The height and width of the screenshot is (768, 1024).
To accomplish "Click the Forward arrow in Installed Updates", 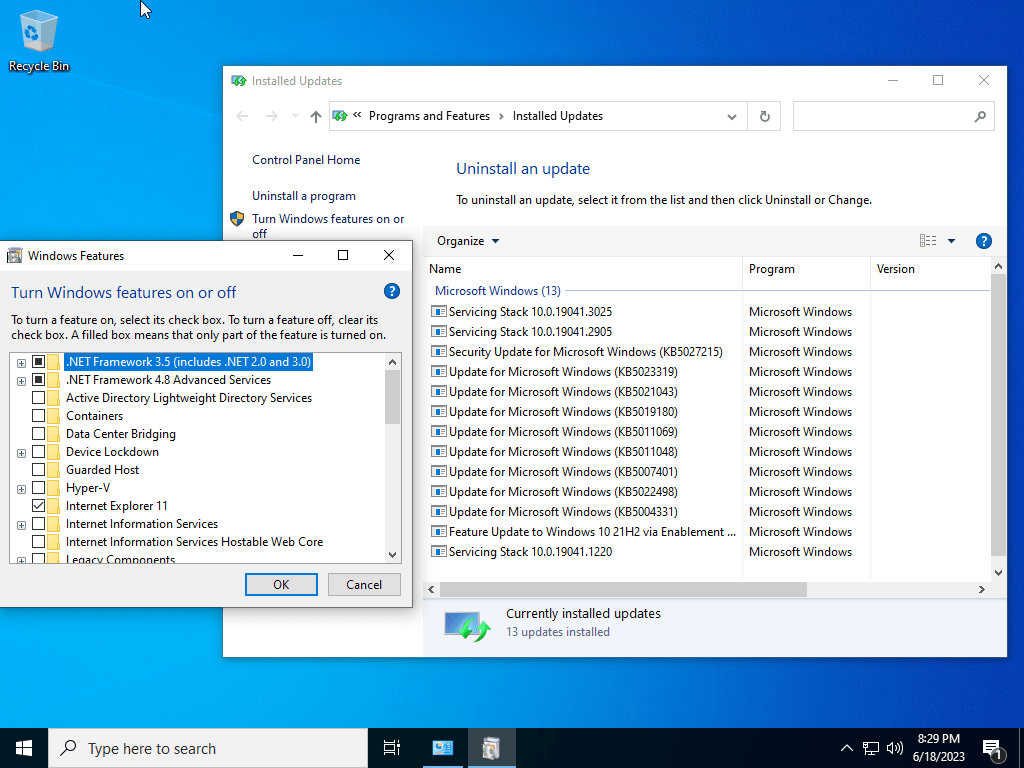I will [272, 116].
